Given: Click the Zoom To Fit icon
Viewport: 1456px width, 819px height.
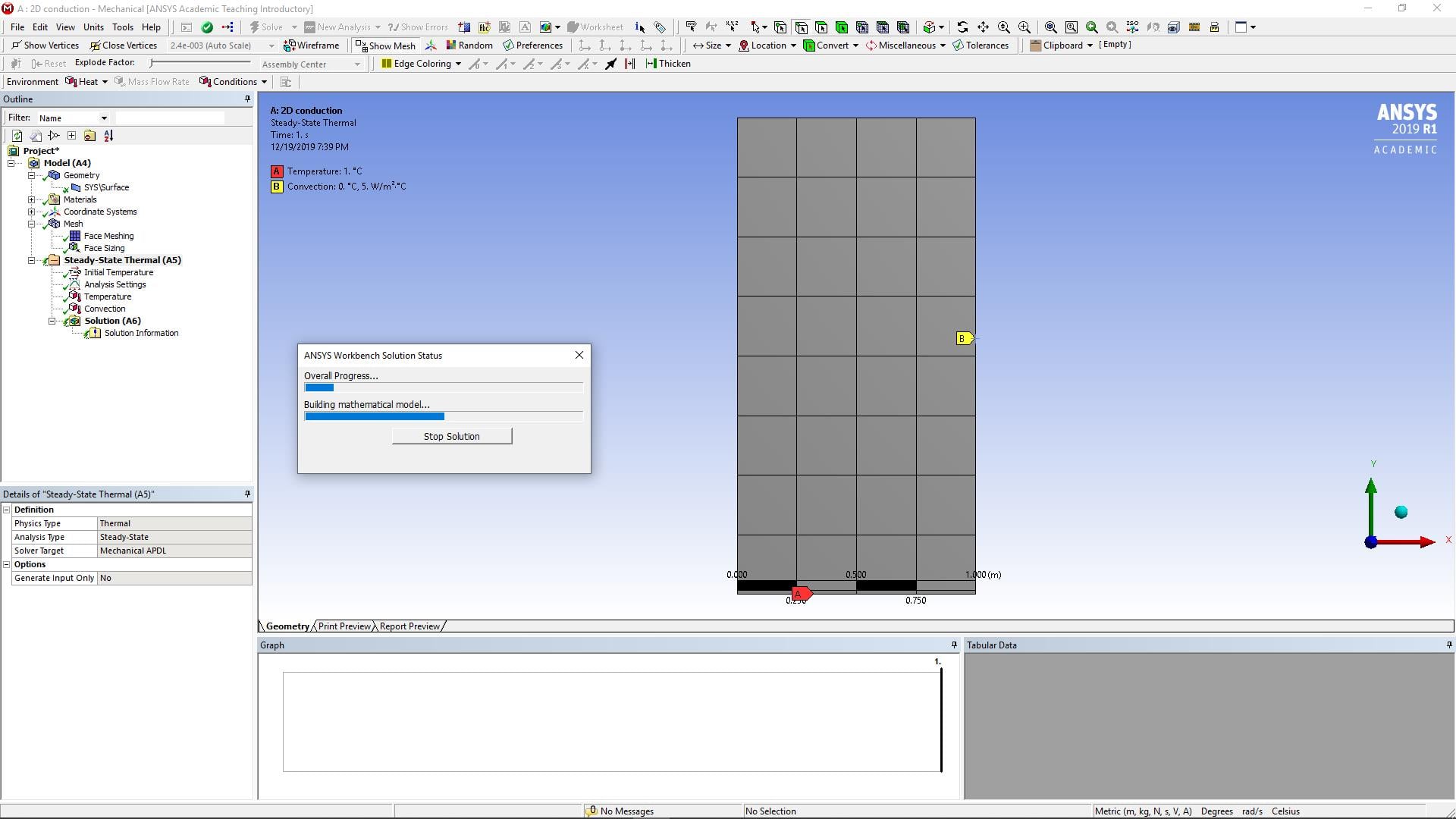Looking at the screenshot, I should pos(1050,27).
